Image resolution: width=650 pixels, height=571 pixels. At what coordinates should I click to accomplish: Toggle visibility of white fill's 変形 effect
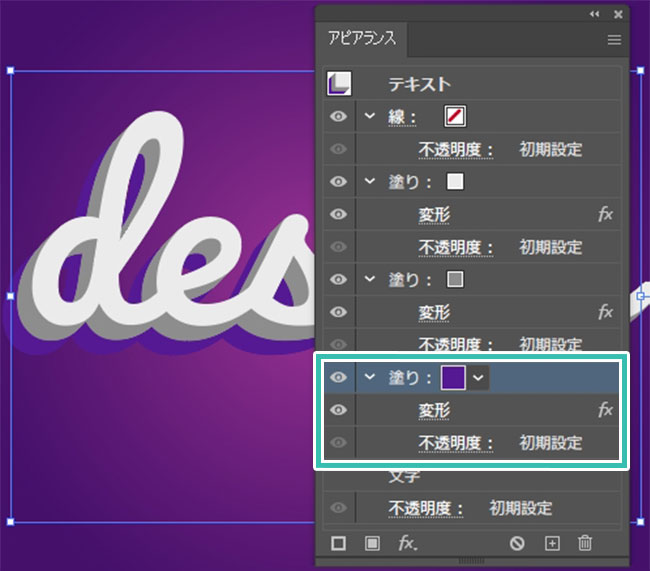click(339, 214)
